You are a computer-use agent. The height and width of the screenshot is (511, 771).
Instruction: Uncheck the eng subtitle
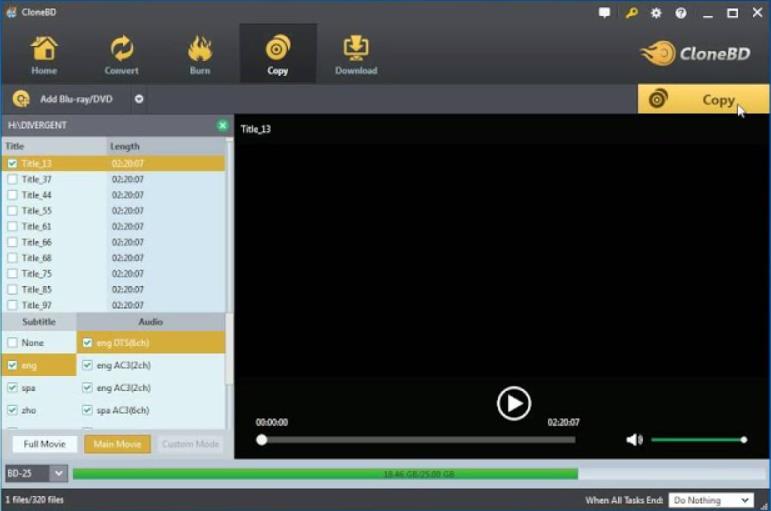12,365
